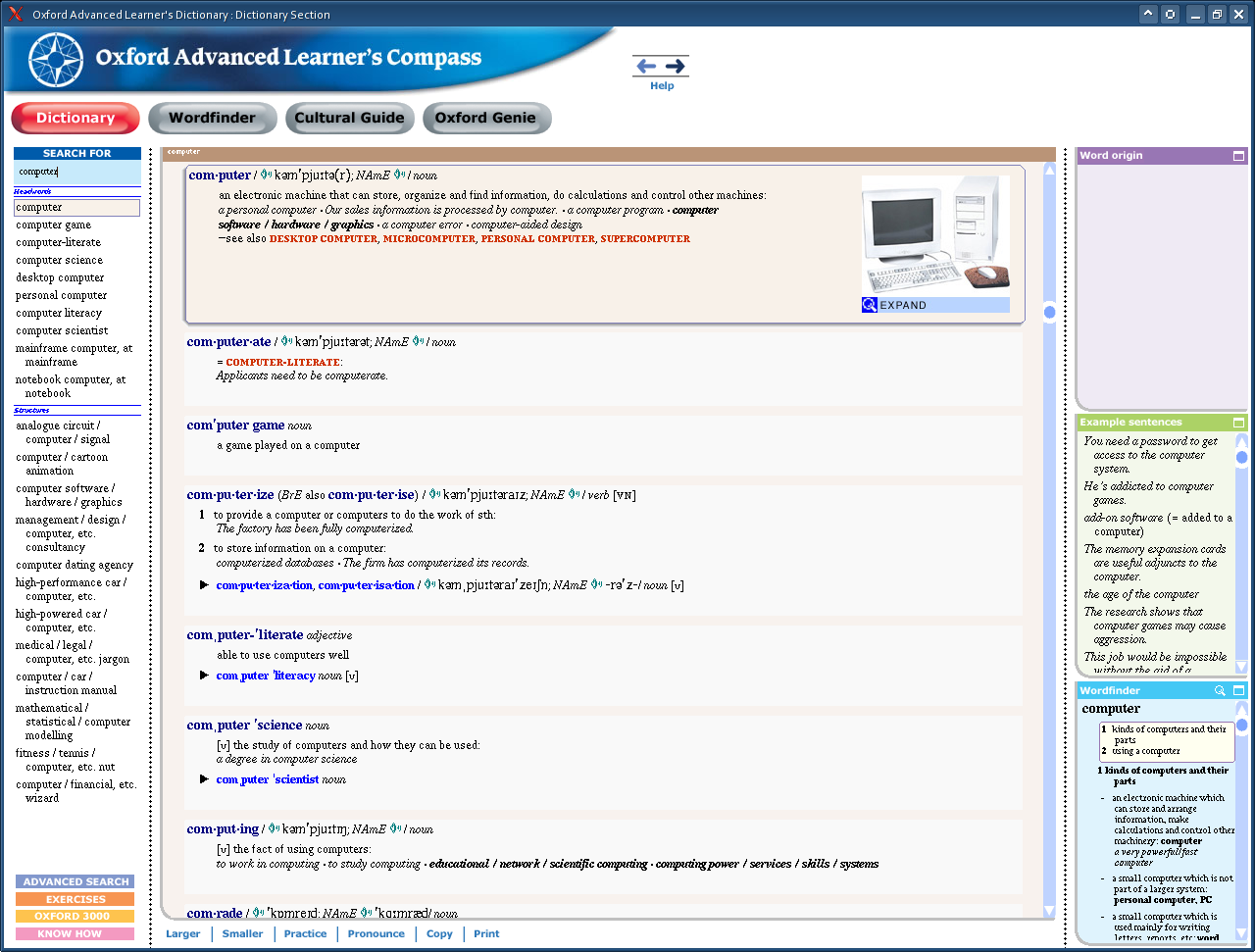Viewport: 1255px width, 952px height.
Task: Switch to the Dictionary tab
Action: pos(75,118)
